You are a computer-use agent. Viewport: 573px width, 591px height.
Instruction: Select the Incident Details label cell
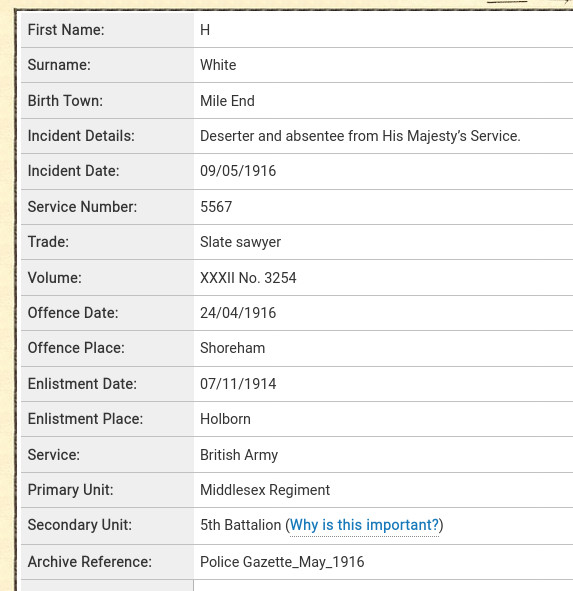click(107, 136)
